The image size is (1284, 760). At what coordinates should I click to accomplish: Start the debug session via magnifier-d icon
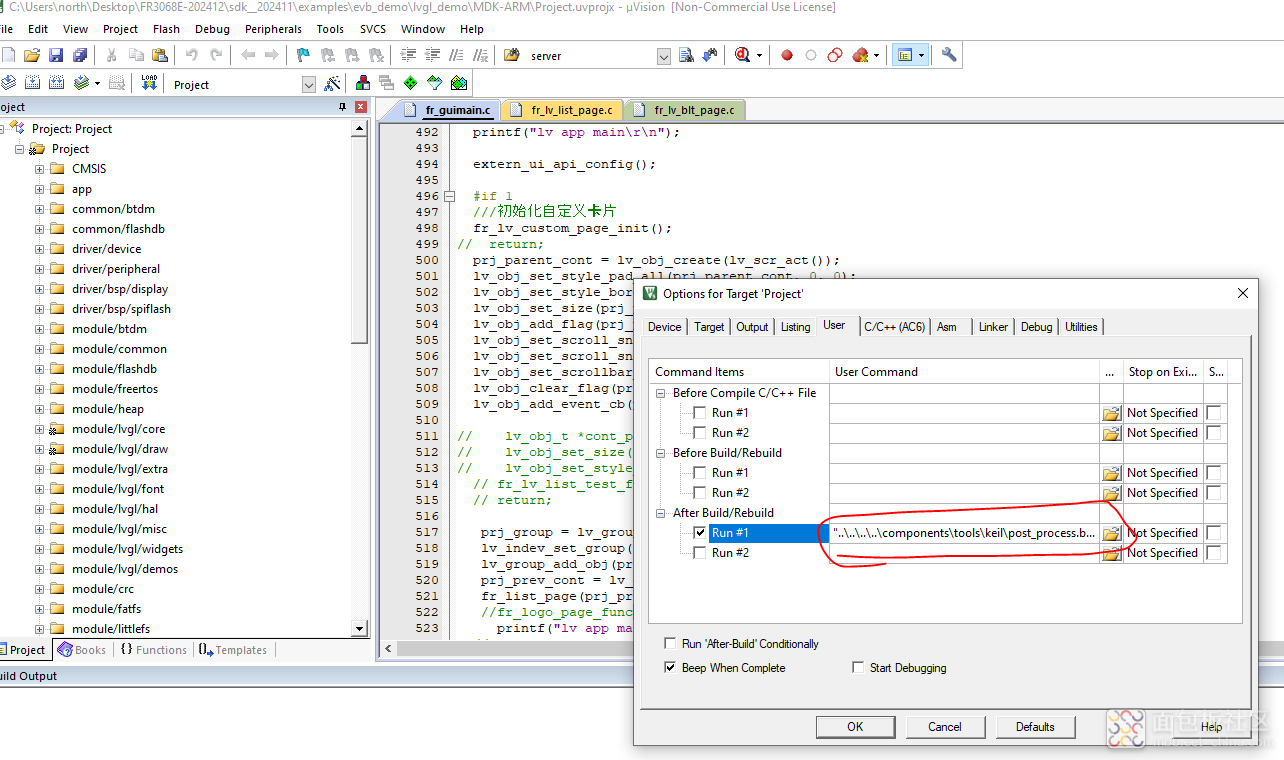(x=742, y=55)
